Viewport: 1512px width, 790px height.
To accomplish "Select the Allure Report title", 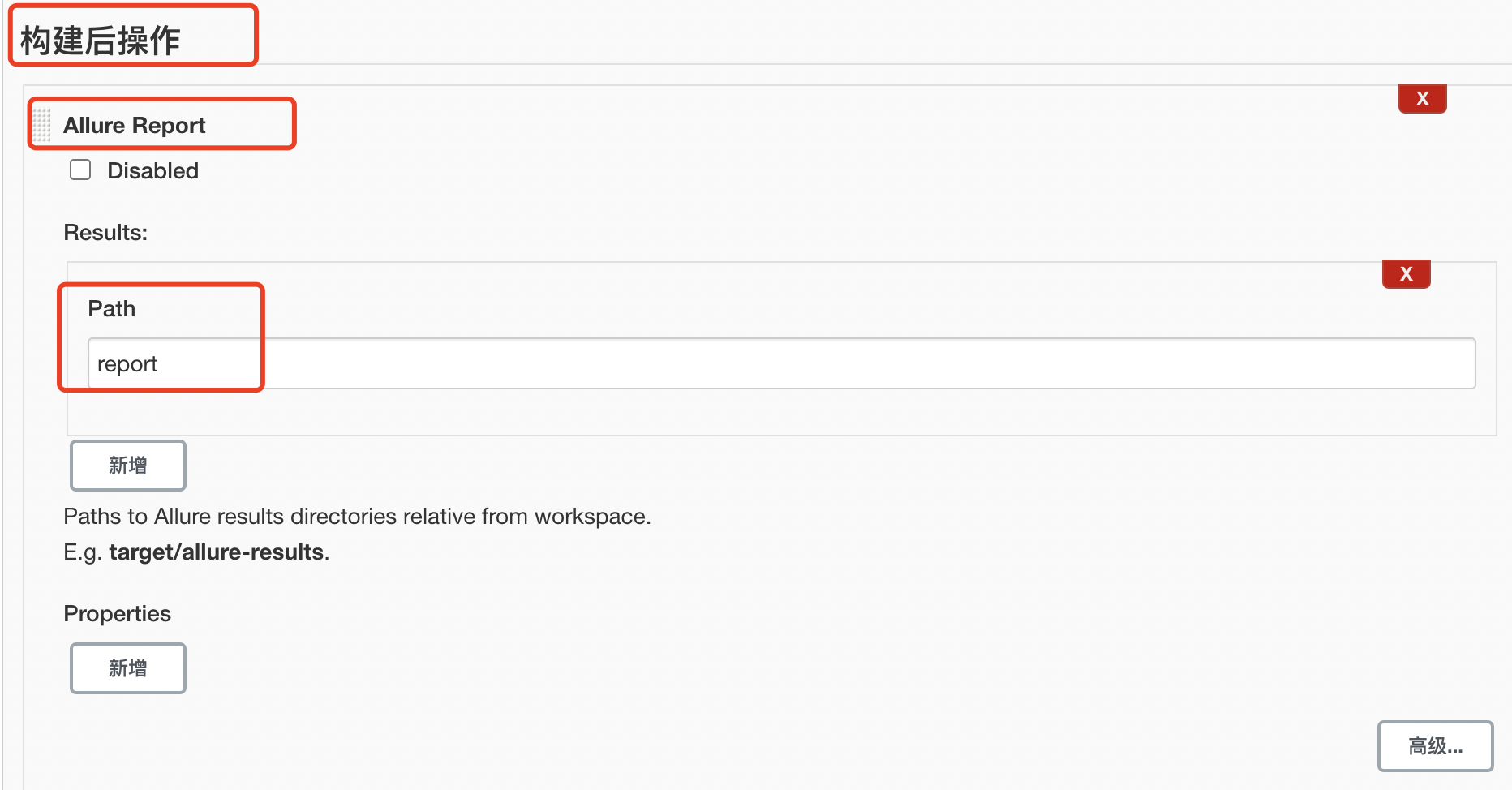I will point(135,126).
